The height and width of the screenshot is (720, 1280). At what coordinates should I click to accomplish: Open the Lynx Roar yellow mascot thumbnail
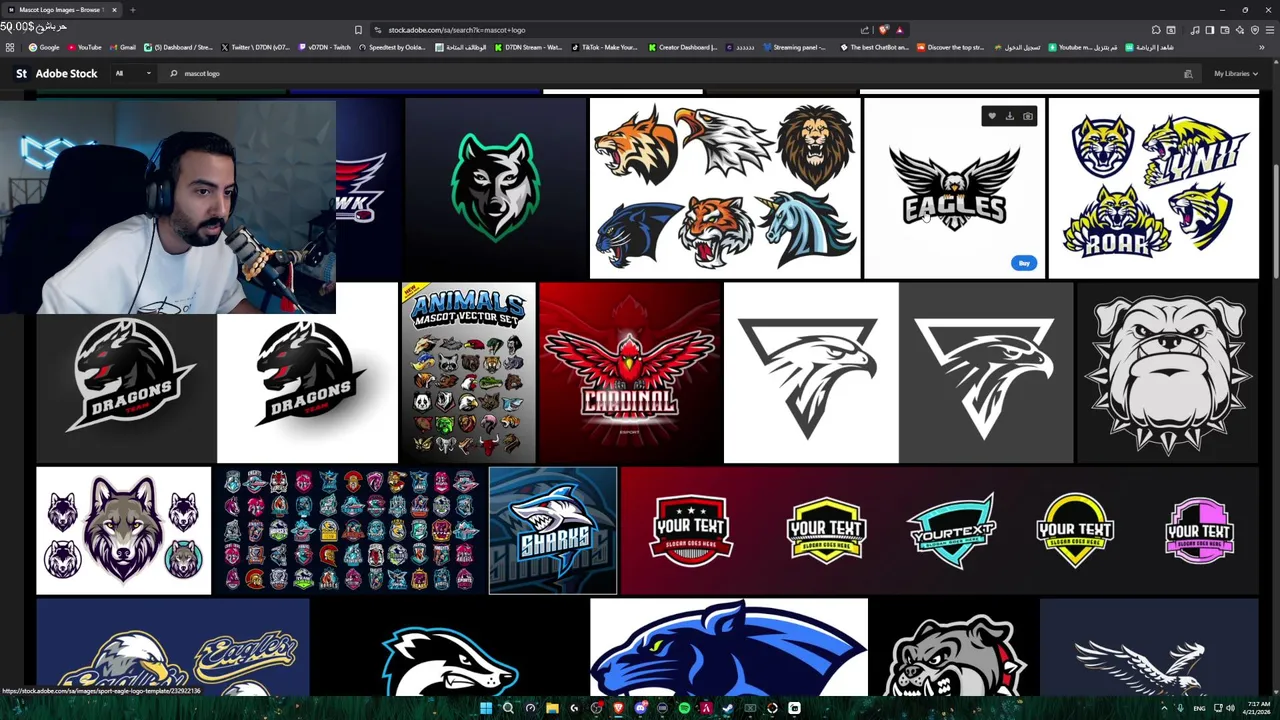point(1154,187)
